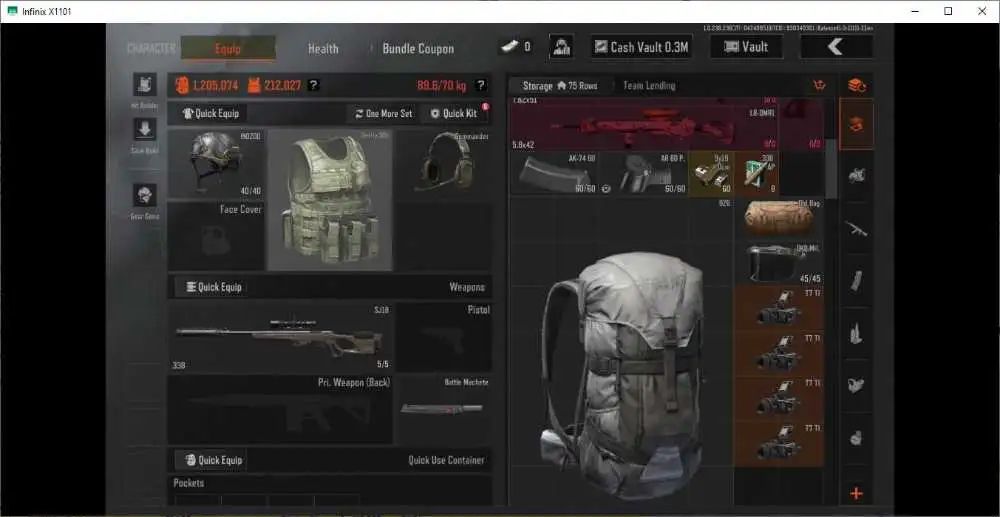Screen dimensions: 1000x517
Task: Select the Storage 75 Rows tab
Action: coord(559,85)
